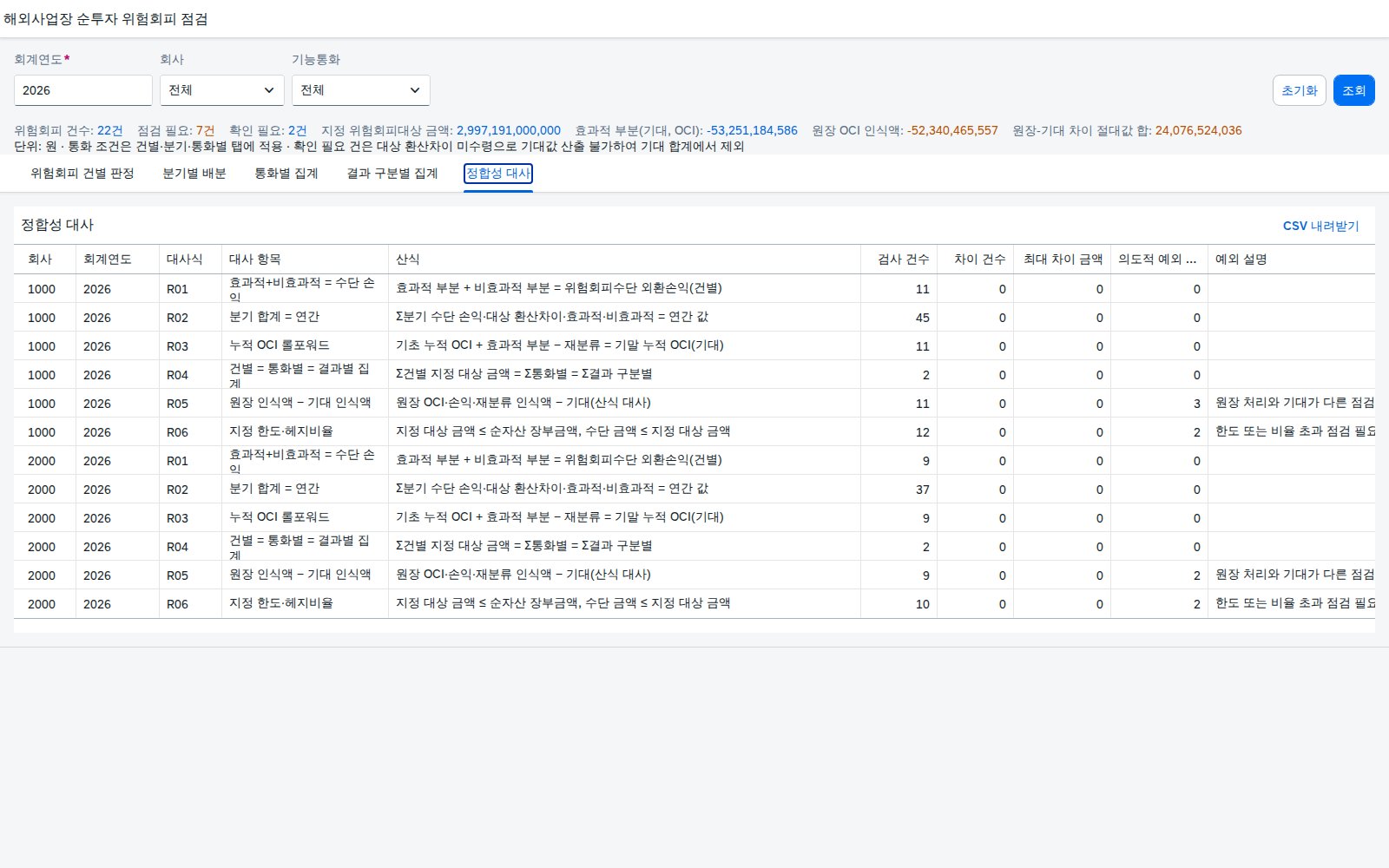Image resolution: width=1389 pixels, height=868 pixels.
Task: Click the 최대 차이 금액 column header
Action: (x=1063, y=260)
